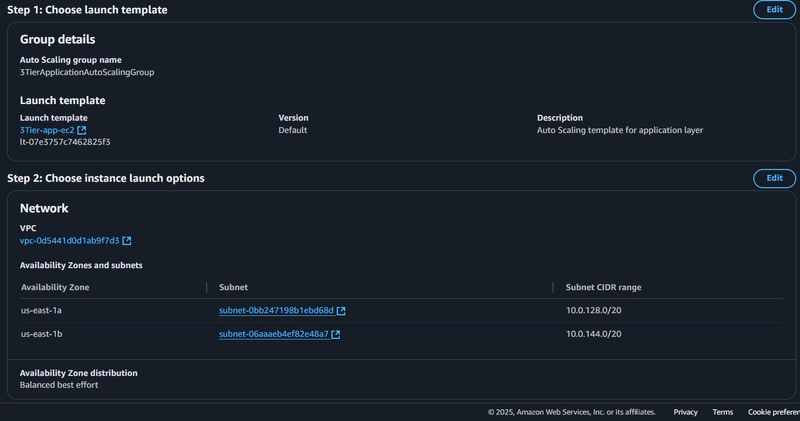Open the Privacy footer link
This screenshot has width=800, height=421.
click(685, 412)
